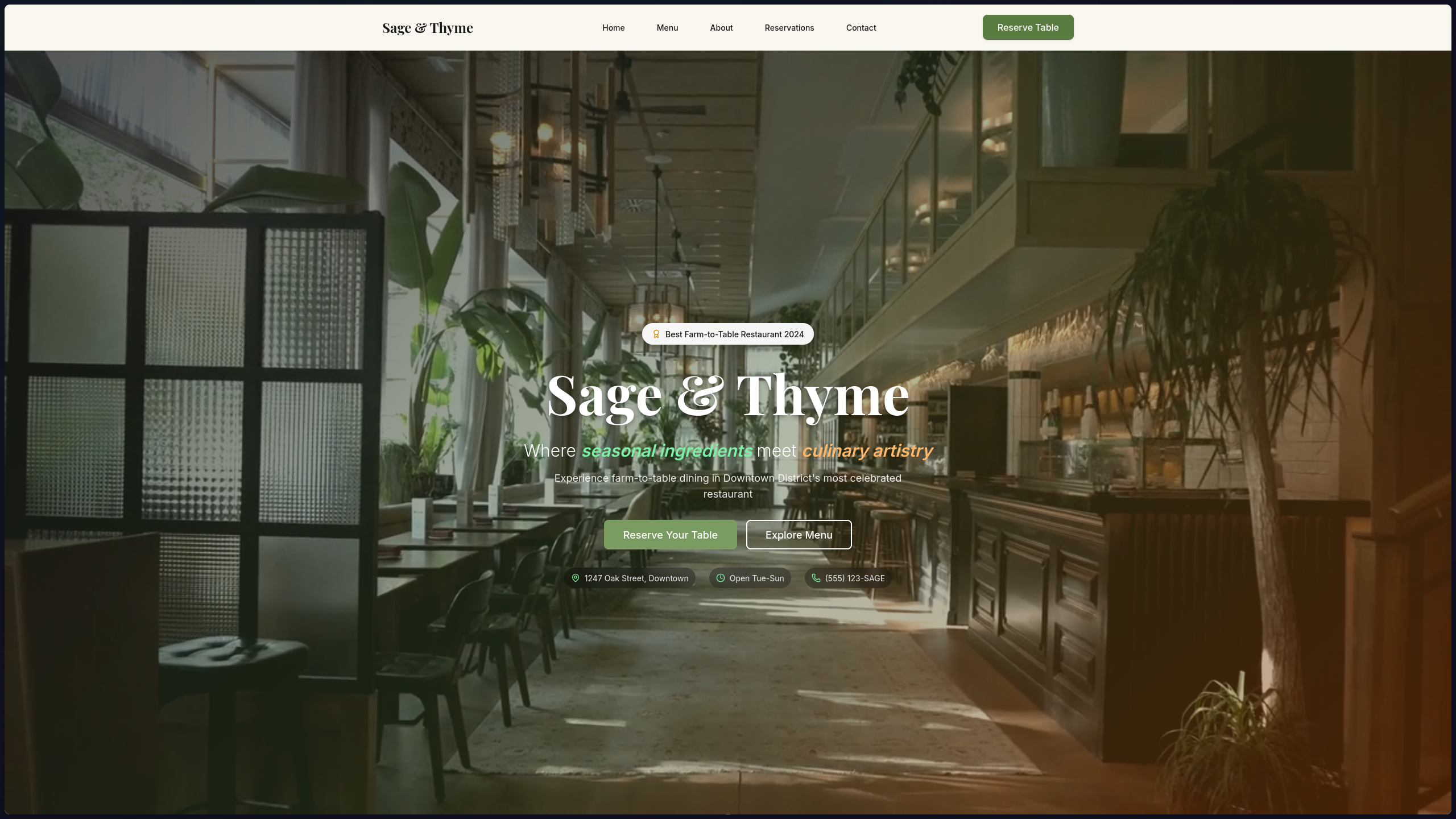Click the award ribbon icon in badge
1456x819 pixels.
(656, 334)
